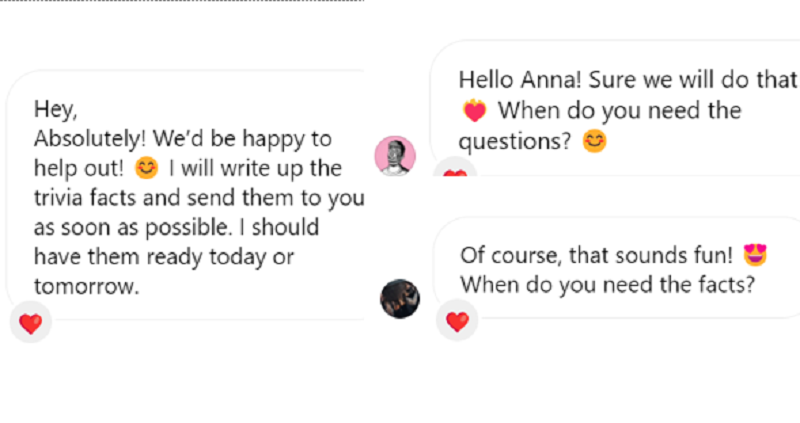Click the heart-eyes emoji after 'sounds fun!'
Viewport: 800px width, 423px height.
pos(755,255)
